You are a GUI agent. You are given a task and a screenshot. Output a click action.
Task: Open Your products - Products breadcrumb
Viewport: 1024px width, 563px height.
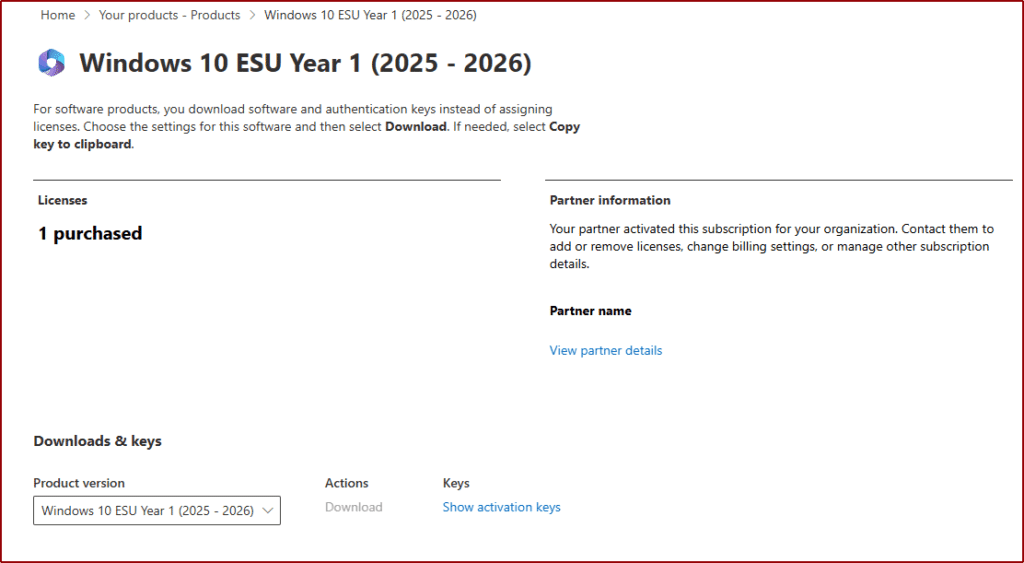[169, 15]
